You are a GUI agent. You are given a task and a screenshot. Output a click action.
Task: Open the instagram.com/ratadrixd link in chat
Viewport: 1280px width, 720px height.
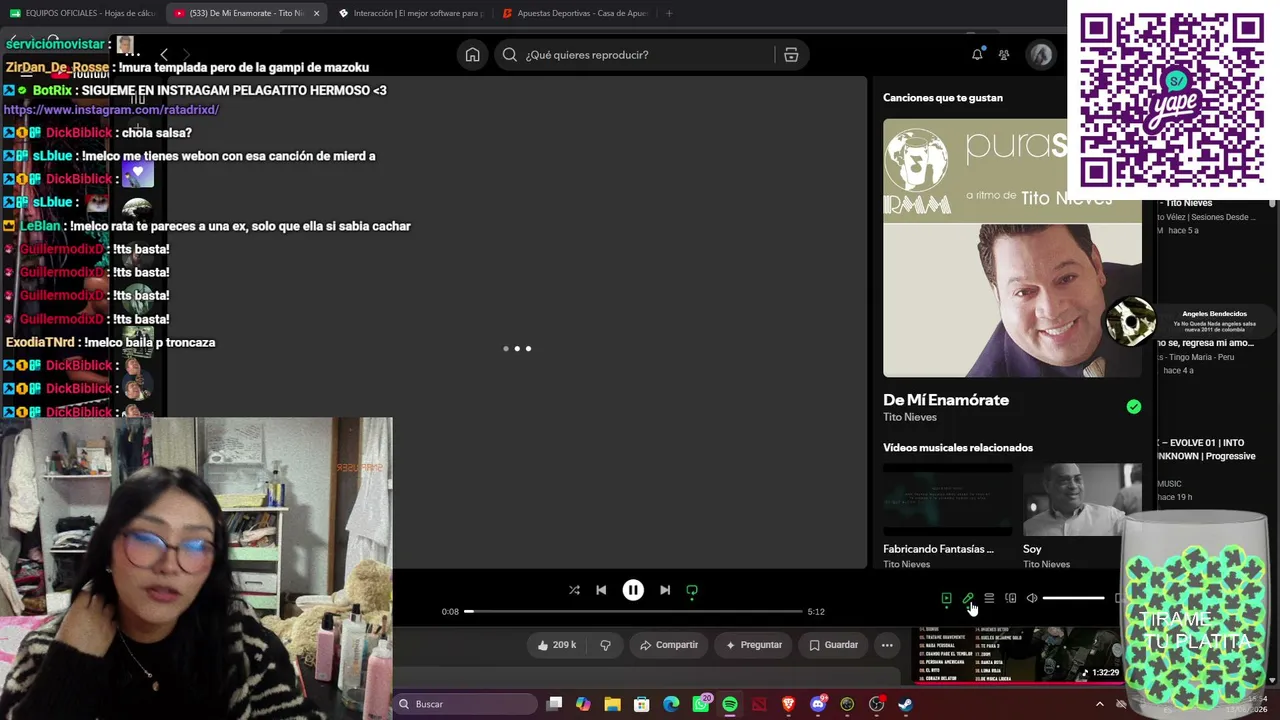pos(111,110)
